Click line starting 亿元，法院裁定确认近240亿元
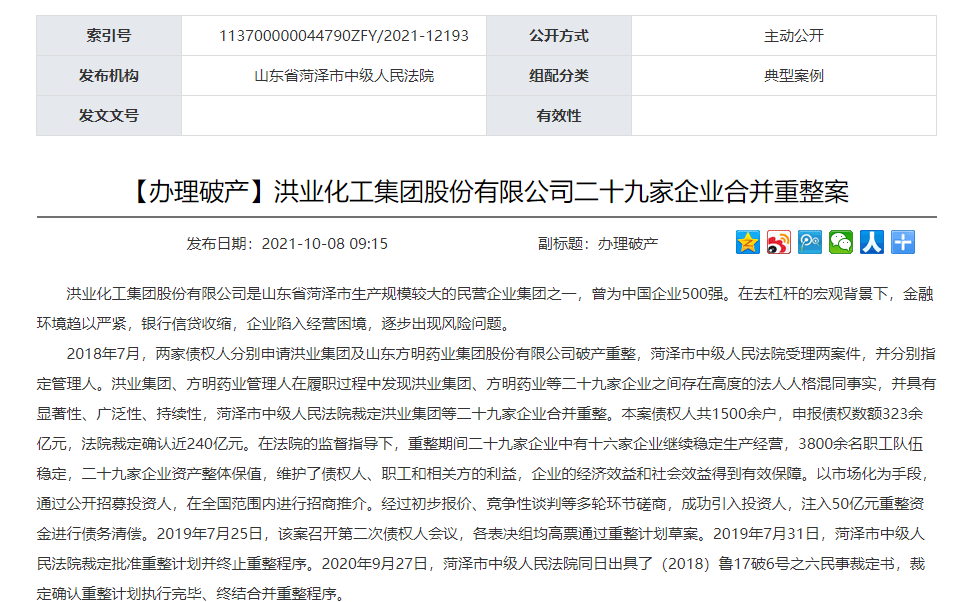This screenshot has width=972, height=602. click(x=480, y=444)
